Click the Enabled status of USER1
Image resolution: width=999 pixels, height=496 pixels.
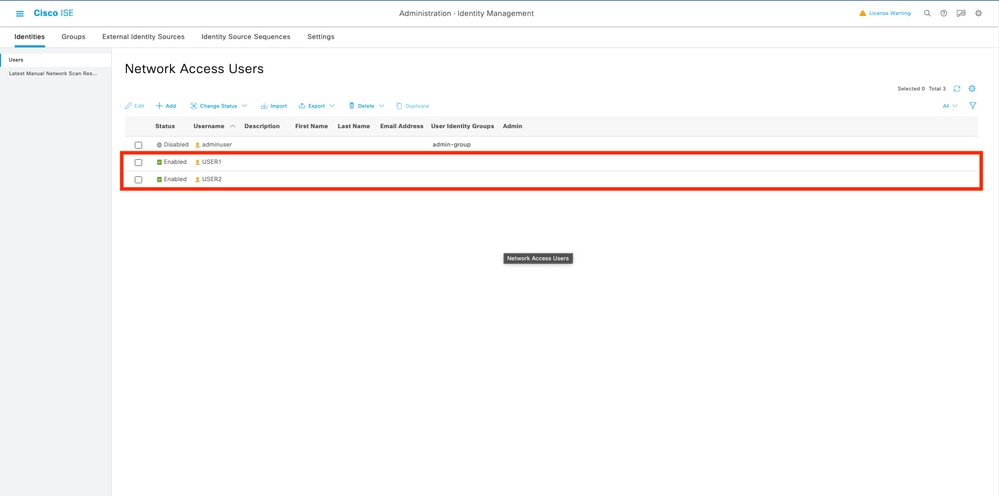coord(172,162)
